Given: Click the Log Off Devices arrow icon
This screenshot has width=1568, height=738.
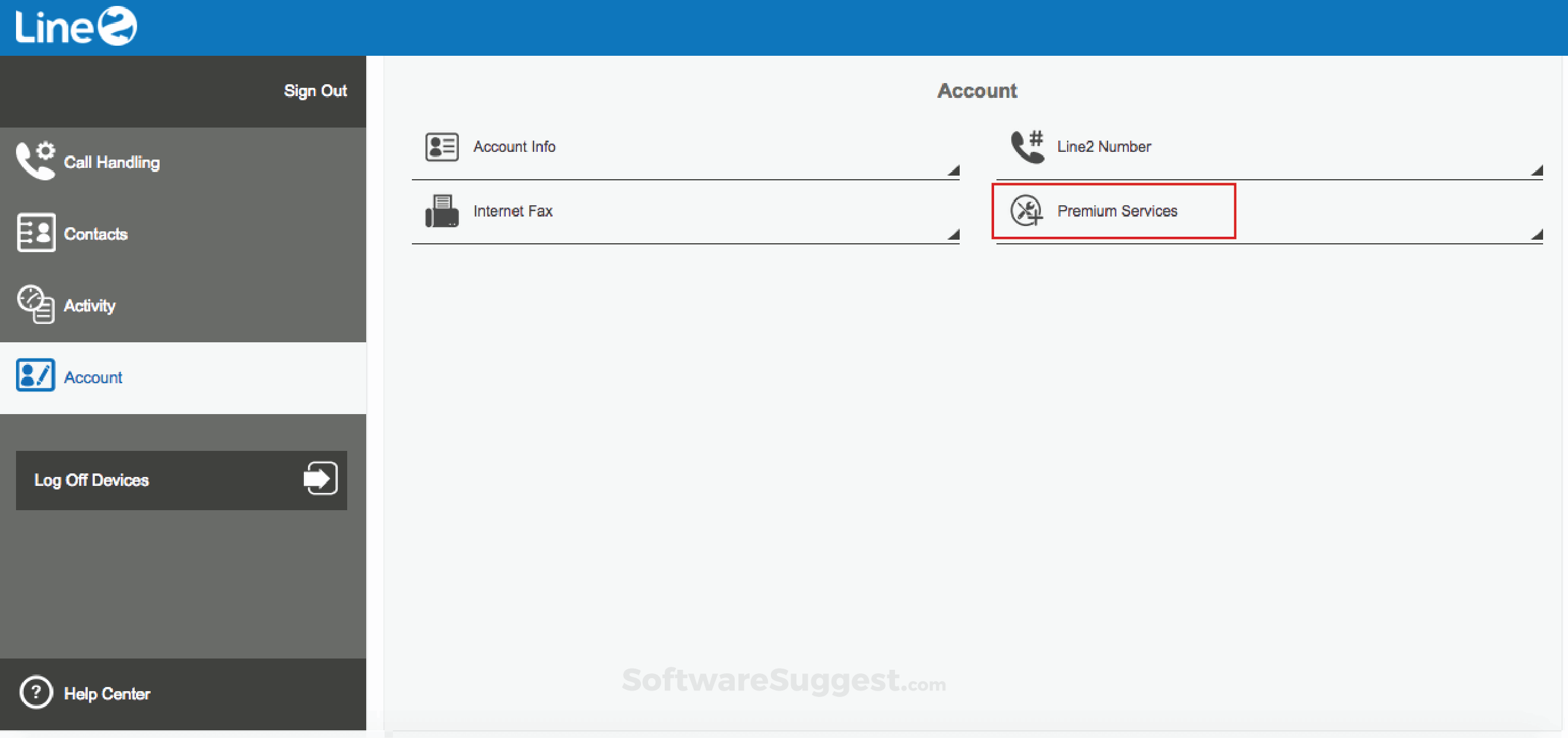Looking at the screenshot, I should (x=320, y=479).
